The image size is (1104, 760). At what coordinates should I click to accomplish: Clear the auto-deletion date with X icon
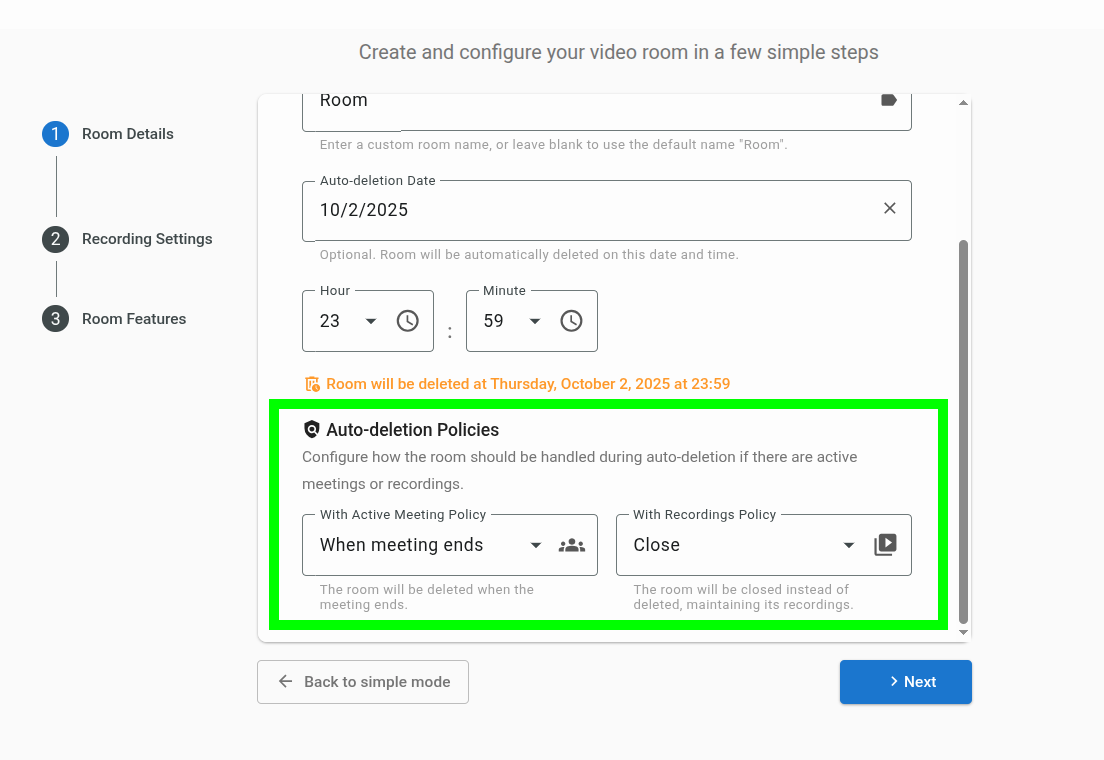coord(889,209)
